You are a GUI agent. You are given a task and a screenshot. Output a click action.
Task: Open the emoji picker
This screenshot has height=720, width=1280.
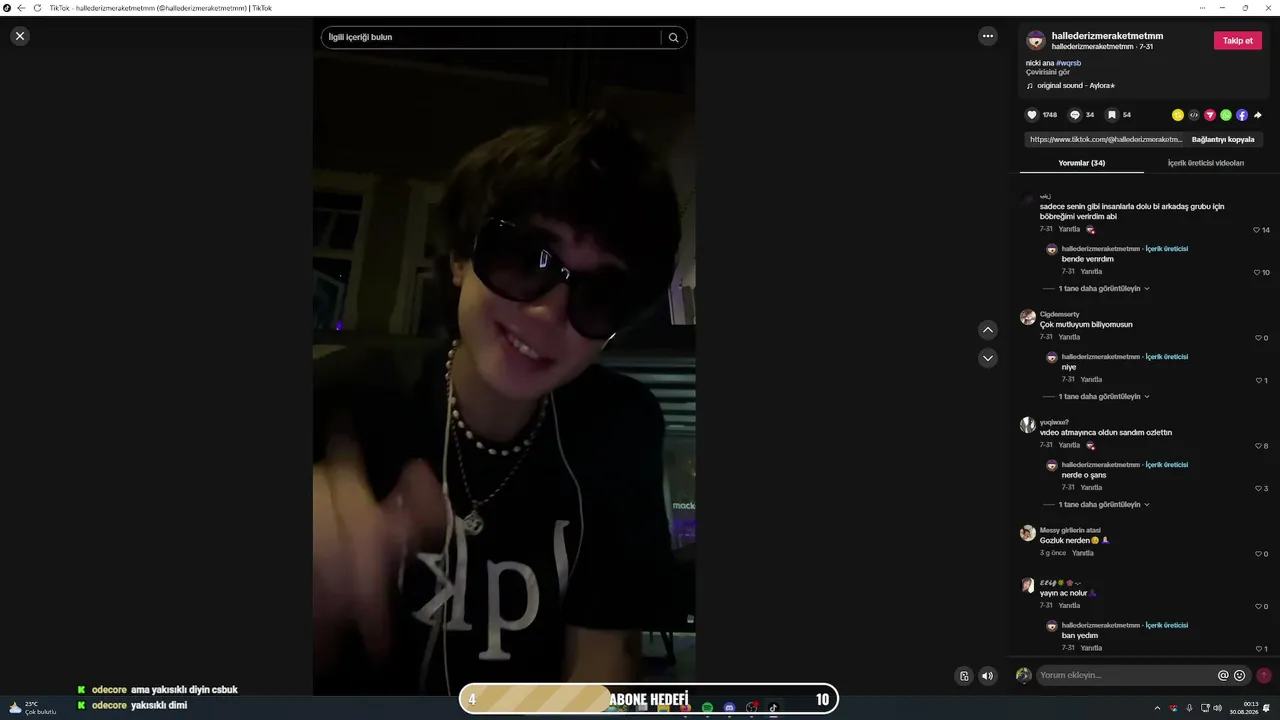coord(1240,676)
